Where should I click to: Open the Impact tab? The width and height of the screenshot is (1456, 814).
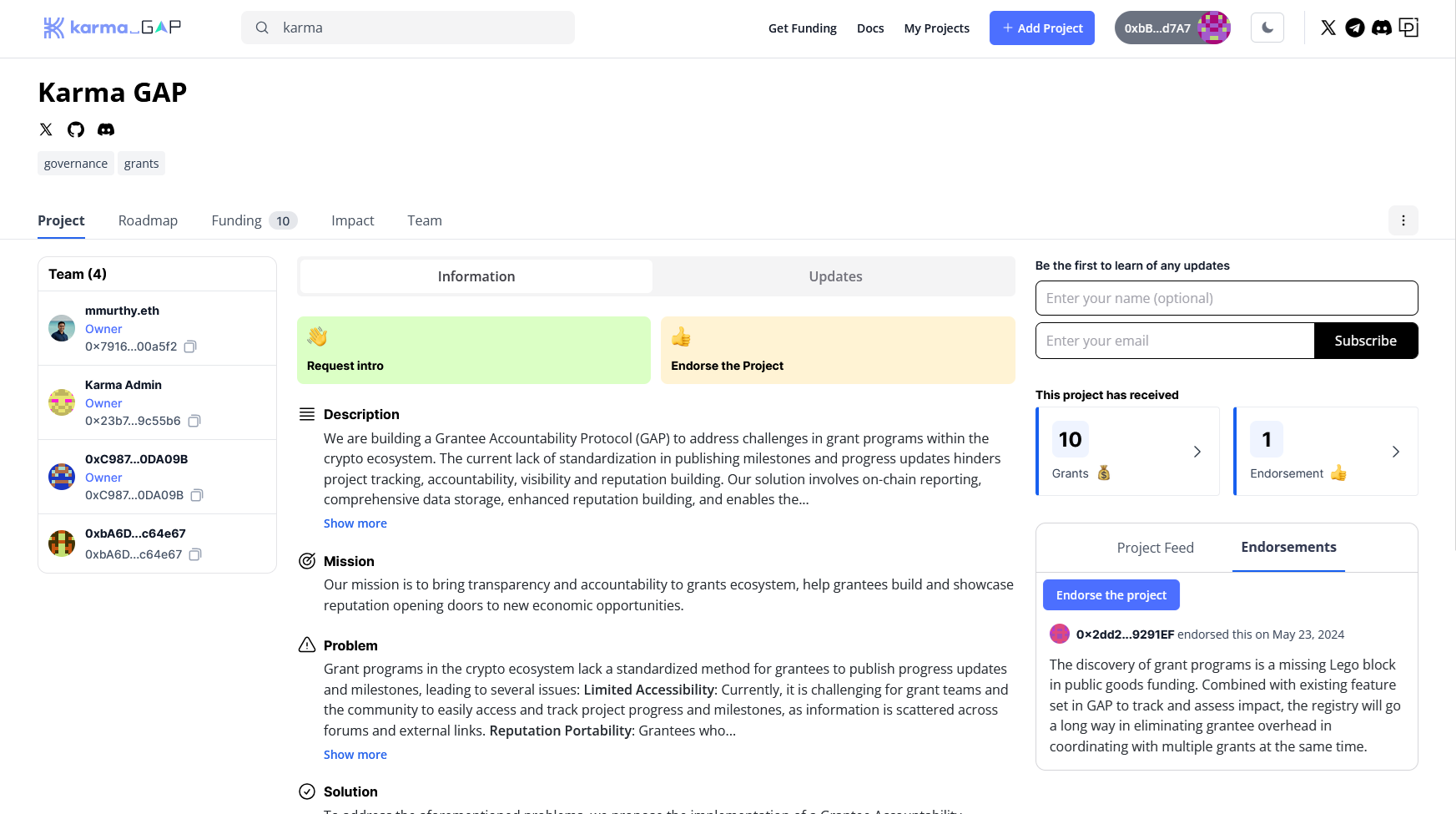tap(352, 220)
